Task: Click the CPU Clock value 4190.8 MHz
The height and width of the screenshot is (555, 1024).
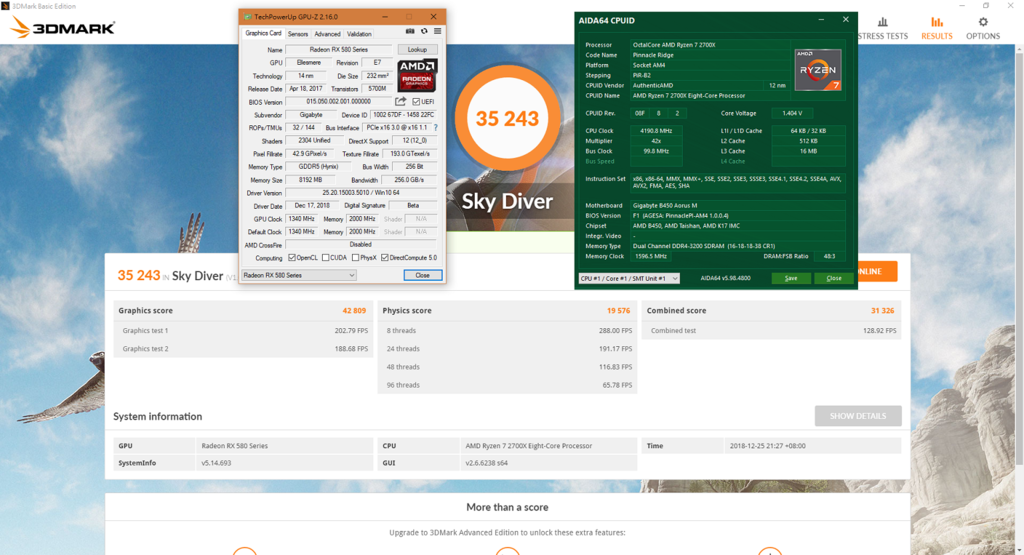Action: (x=656, y=131)
